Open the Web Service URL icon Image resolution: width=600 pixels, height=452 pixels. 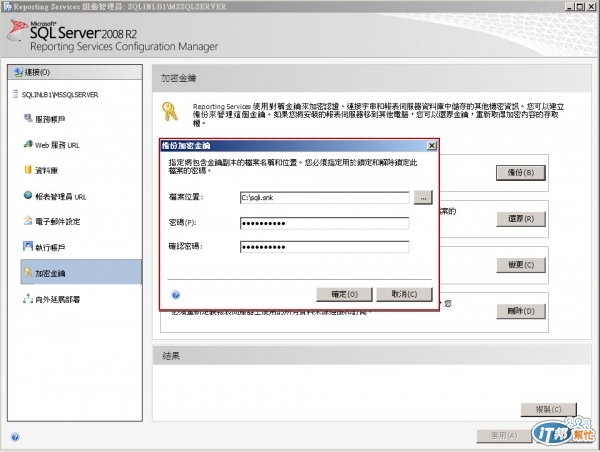pyautogui.click(x=28, y=144)
